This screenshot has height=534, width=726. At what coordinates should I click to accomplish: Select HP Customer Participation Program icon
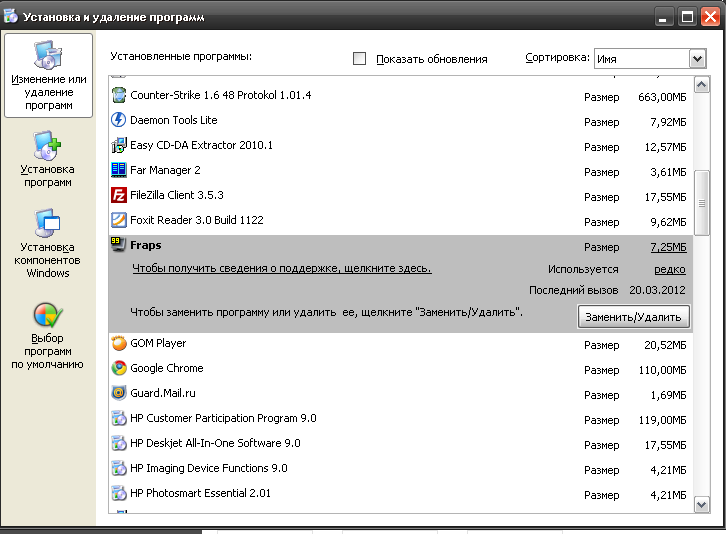119,418
